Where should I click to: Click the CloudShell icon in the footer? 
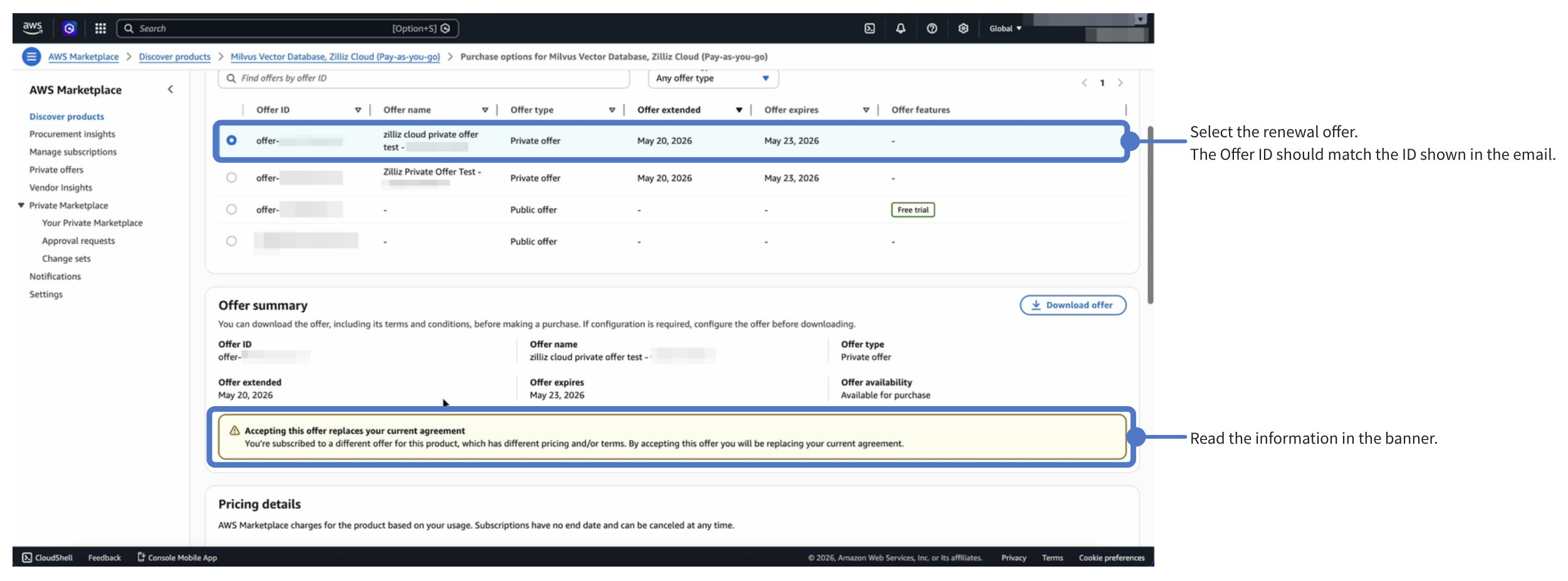27,558
